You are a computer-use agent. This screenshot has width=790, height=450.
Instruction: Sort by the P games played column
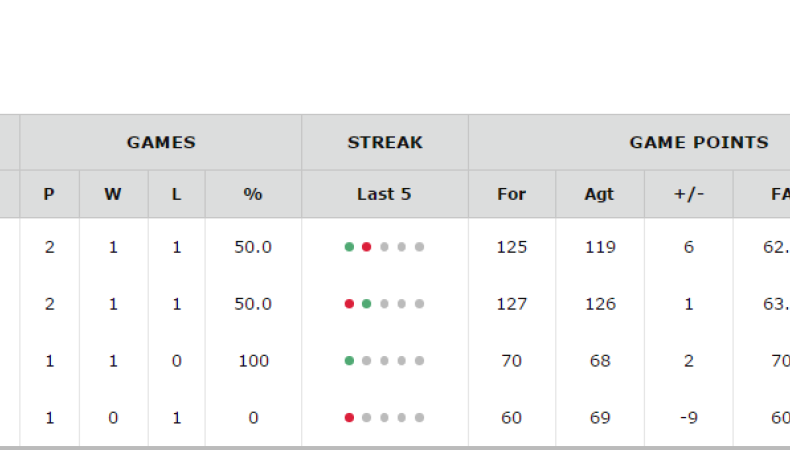coord(49,194)
